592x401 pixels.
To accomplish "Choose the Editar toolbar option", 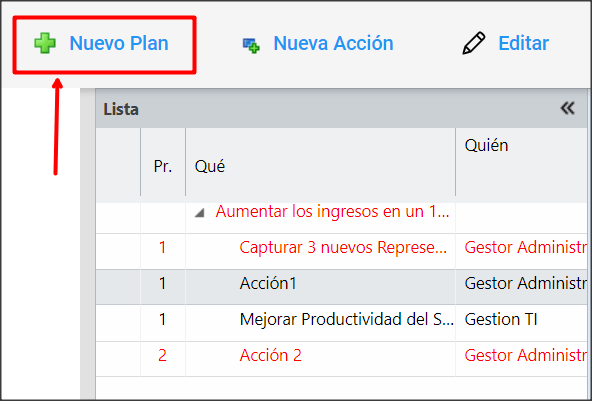I will point(523,43).
